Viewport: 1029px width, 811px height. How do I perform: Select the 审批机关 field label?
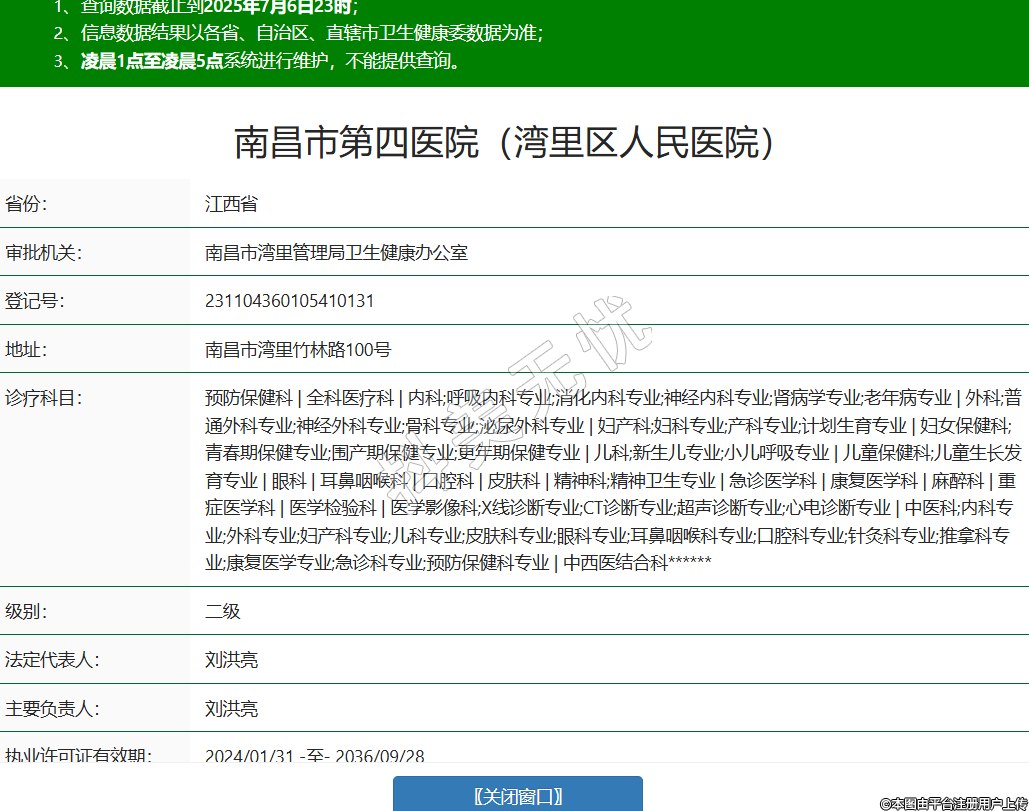[x=43, y=253]
